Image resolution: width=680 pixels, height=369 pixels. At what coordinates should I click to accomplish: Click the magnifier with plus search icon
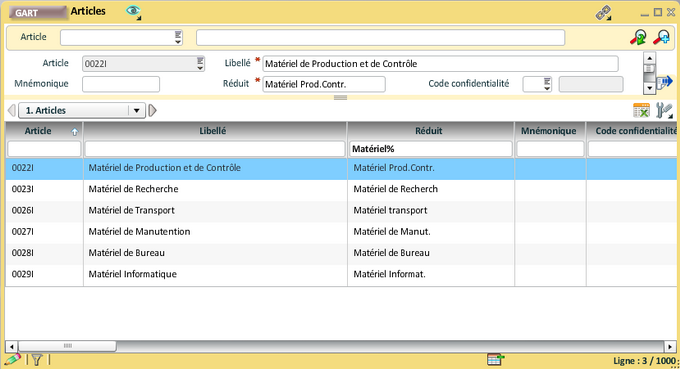tap(661, 37)
